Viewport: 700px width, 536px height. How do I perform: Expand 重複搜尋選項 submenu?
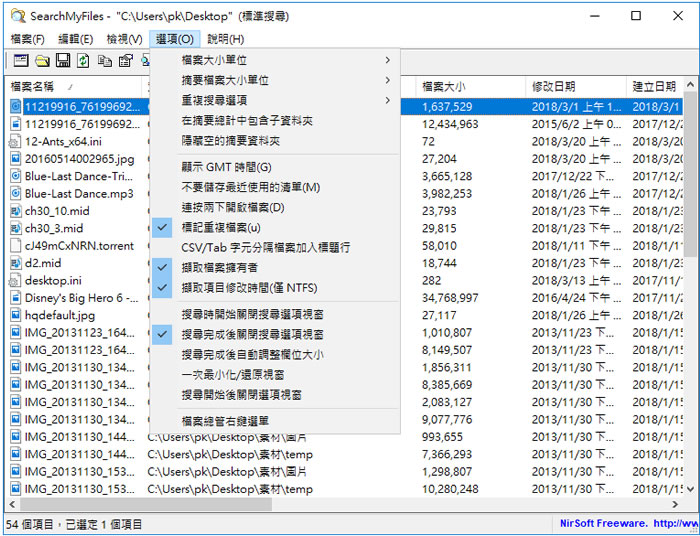pyautogui.click(x=275, y=100)
